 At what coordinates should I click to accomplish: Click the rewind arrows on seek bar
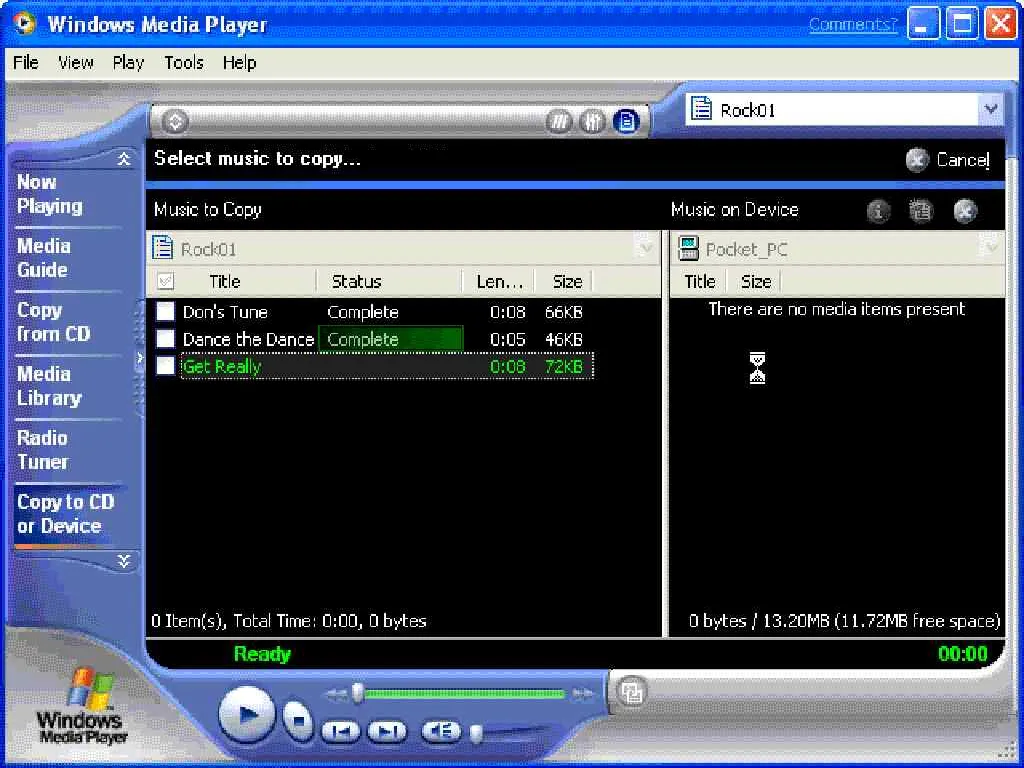pyautogui.click(x=336, y=694)
